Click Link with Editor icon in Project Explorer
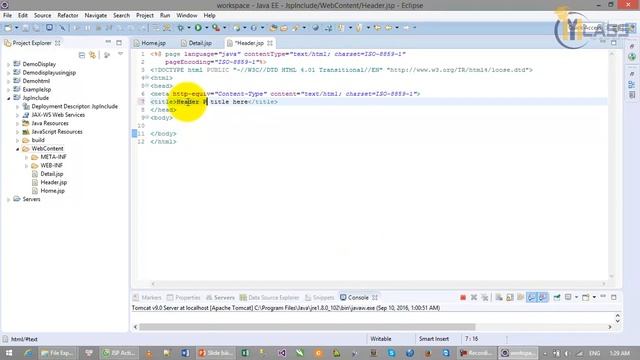Viewport: 640px width, 360px height. 93,55
